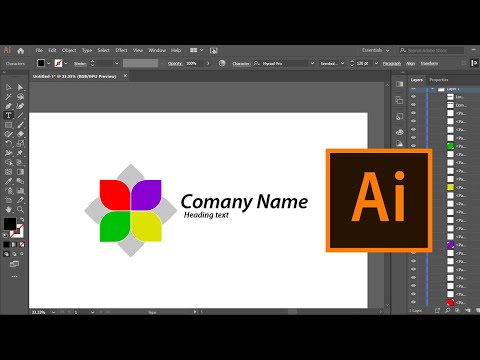Set the Gradient fill mode button

[x=14, y=244]
